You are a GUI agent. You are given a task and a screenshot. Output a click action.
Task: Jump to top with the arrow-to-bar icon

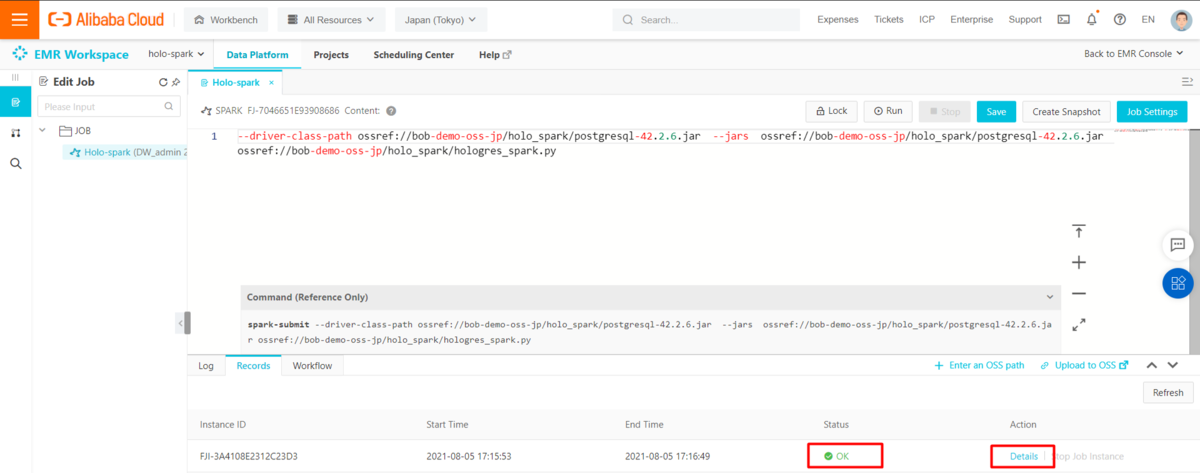click(1078, 231)
